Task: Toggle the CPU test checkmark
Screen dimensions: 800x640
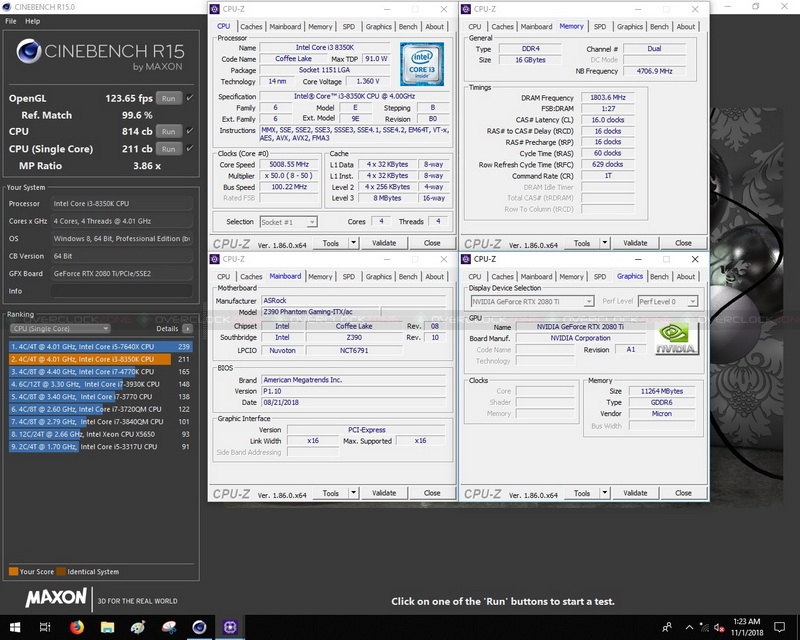Action: pos(190,131)
